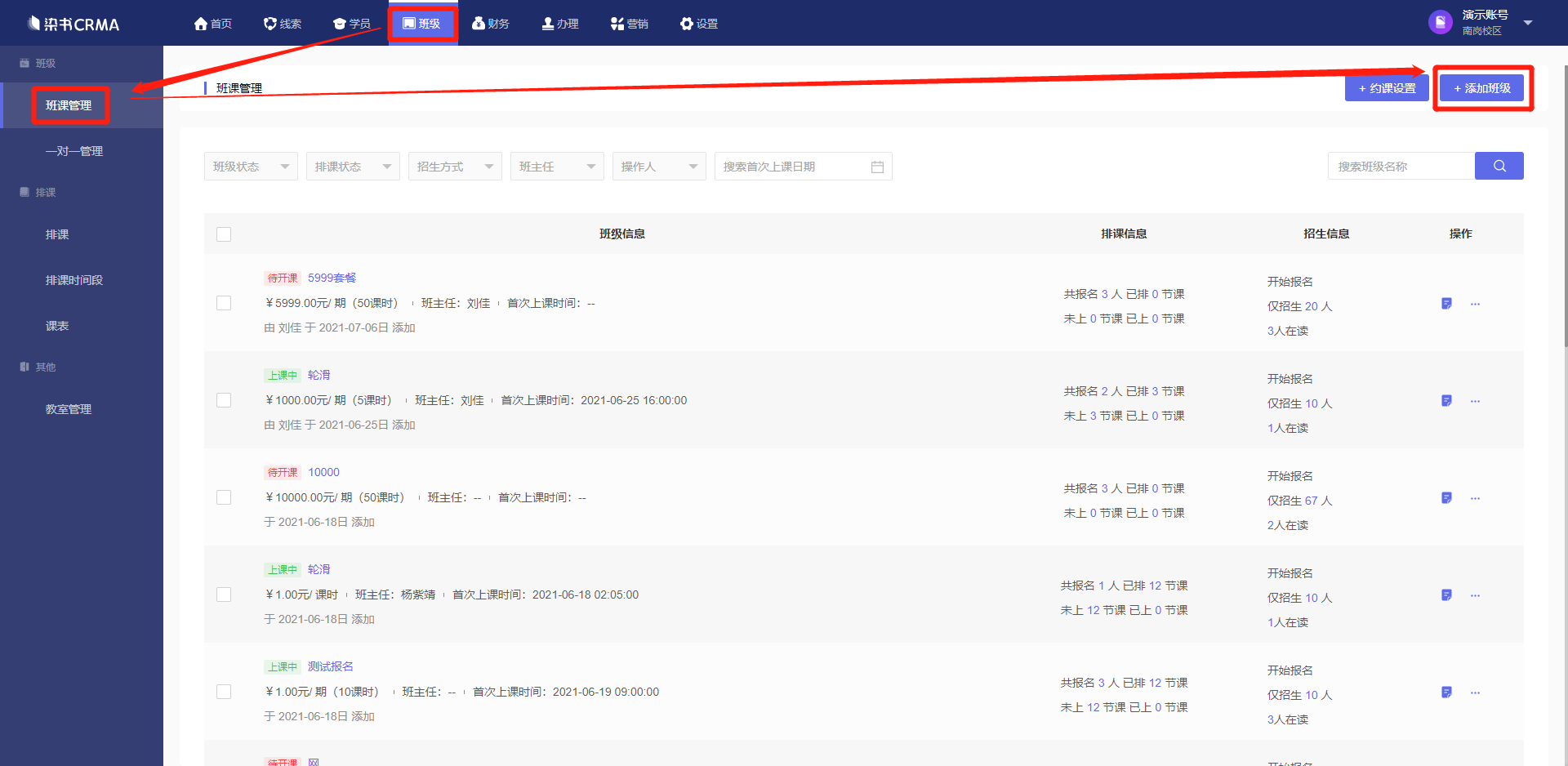Open more options for 测试报名 row
1568x766 pixels.
[1475, 693]
